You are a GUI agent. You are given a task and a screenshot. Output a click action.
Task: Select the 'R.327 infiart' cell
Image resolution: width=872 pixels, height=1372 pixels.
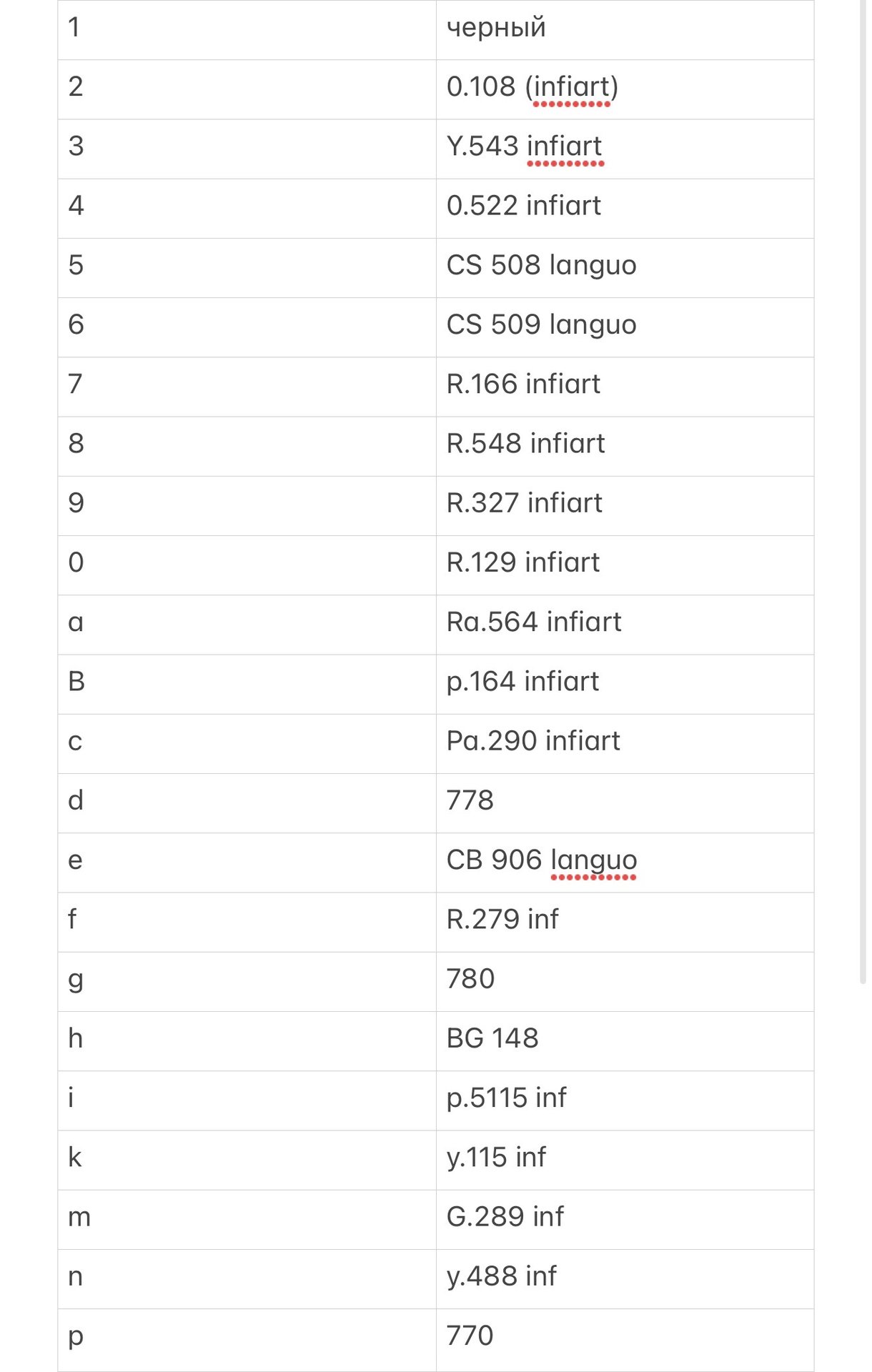pos(625,506)
